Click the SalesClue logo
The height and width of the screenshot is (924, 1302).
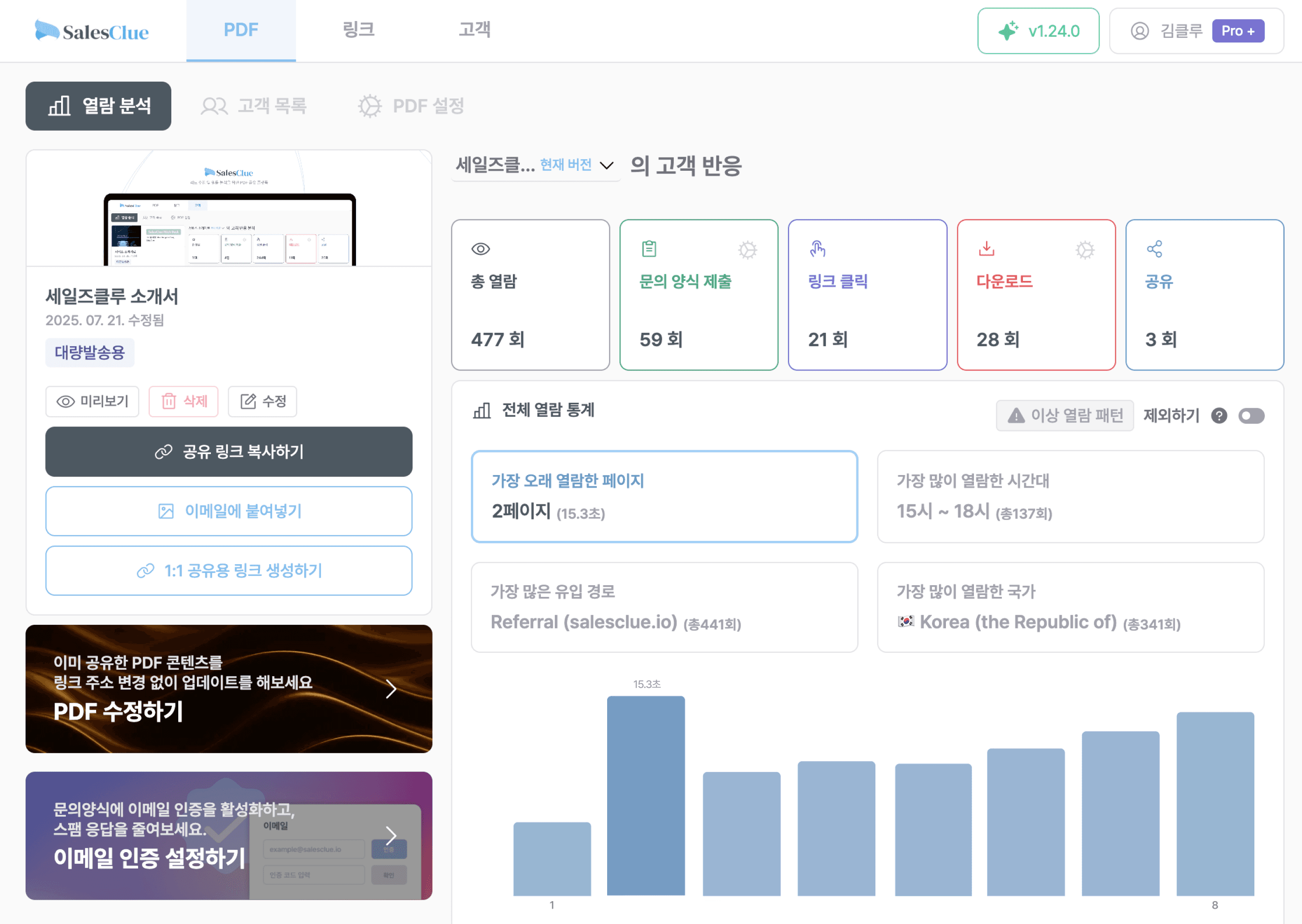click(x=91, y=31)
